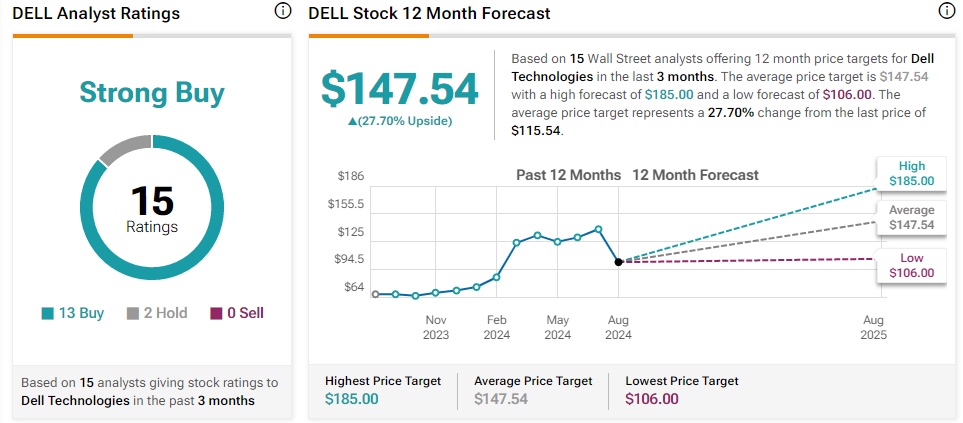Image resolution: width=963 pixels, height=423 pixels.
Task: Click Past 12 Months chart heading
Action: (568, 175)
